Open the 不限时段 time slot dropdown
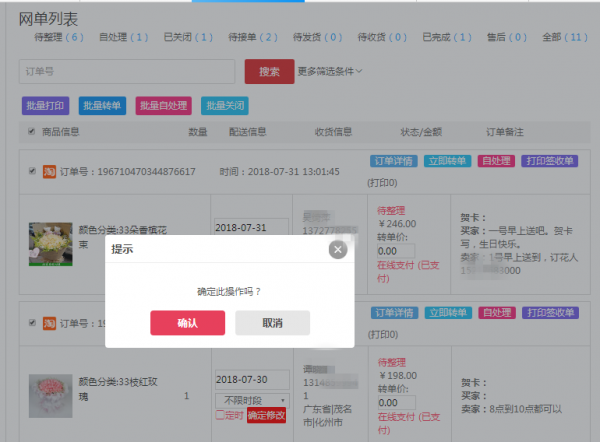 [251, 399]
